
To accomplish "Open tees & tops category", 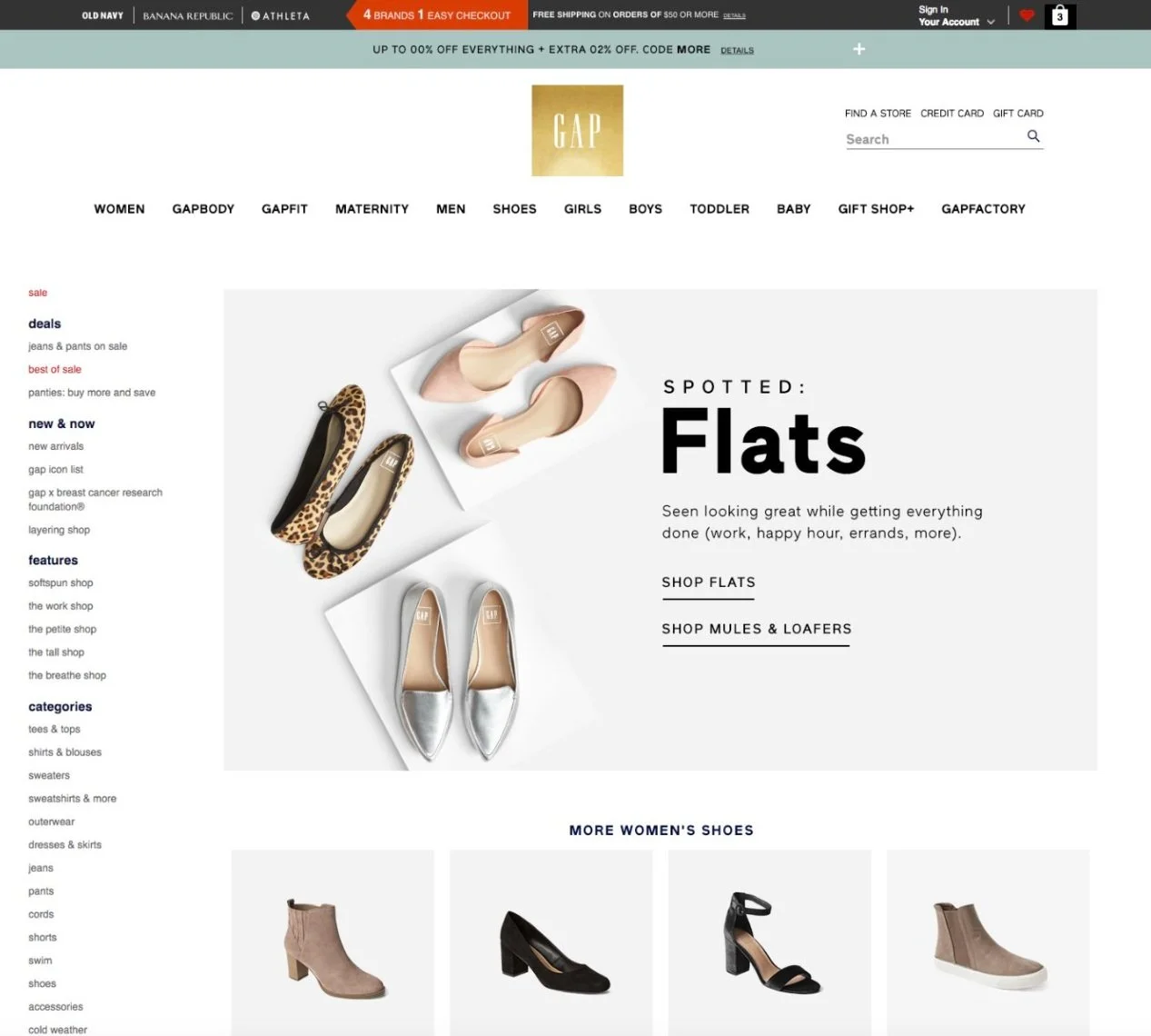I will pyautogui.click(x=54, y=729).
